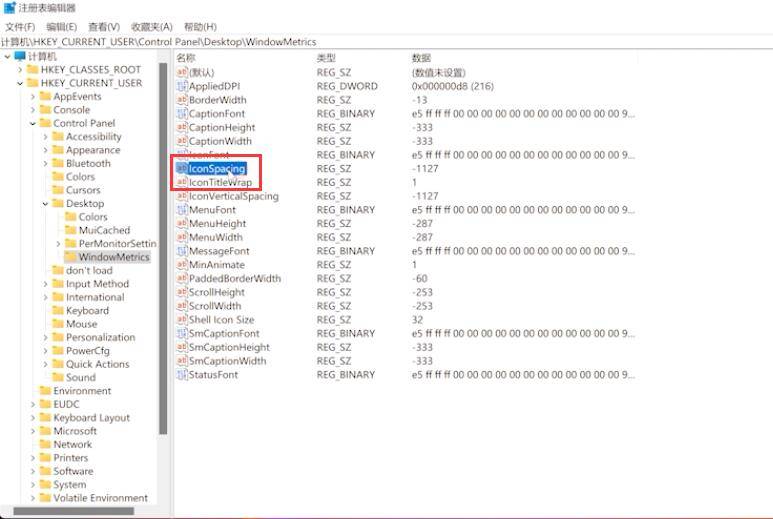Click the BorderWidth string value icon
Image resolution: width=773 pixels, height=519 pixels.
(x=182, y=100)
